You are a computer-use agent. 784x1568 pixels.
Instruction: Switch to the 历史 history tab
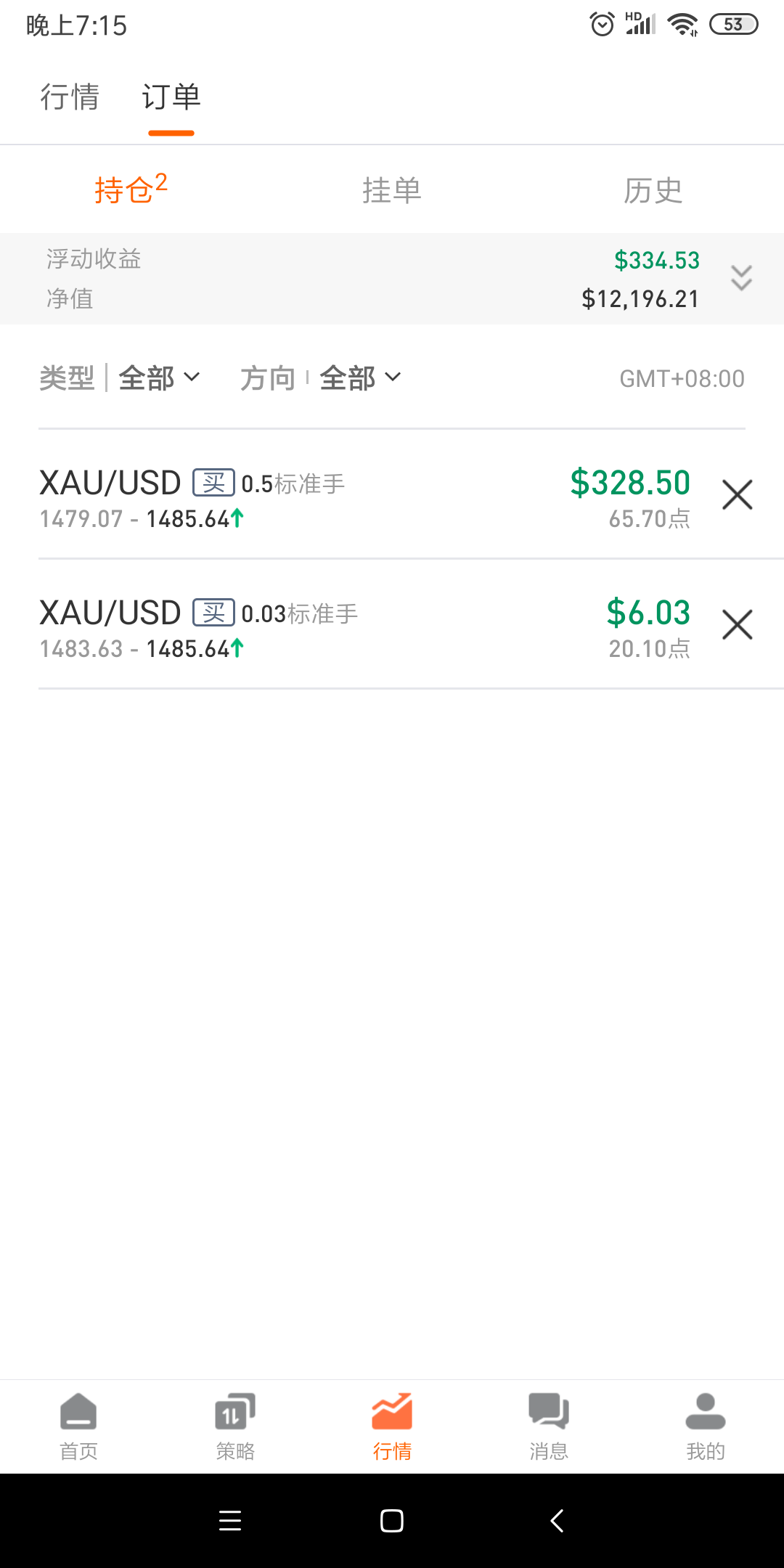point(653,191)
